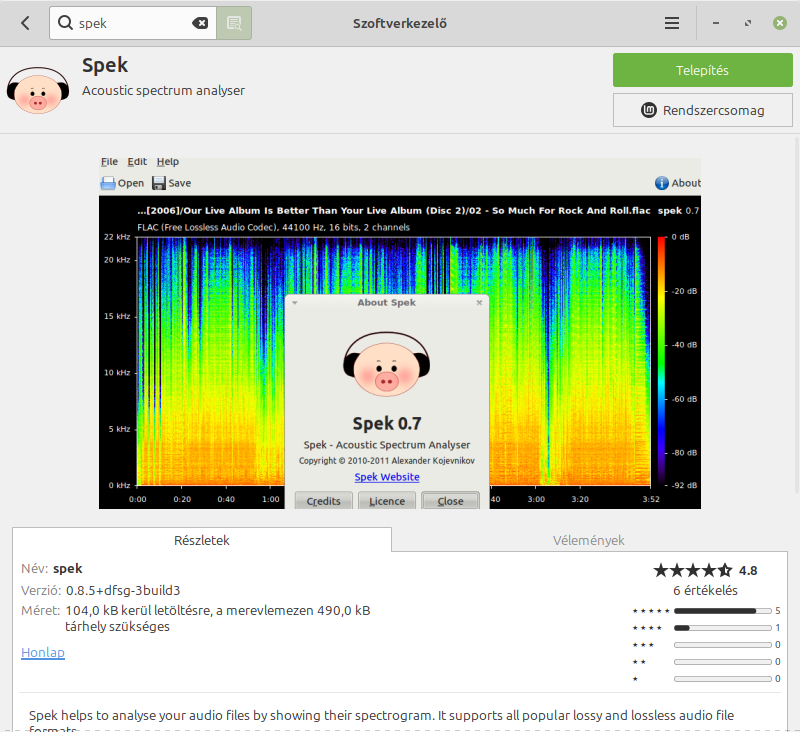
Task: Restore the window size with maximize button
Action: (x=748, y=23)
